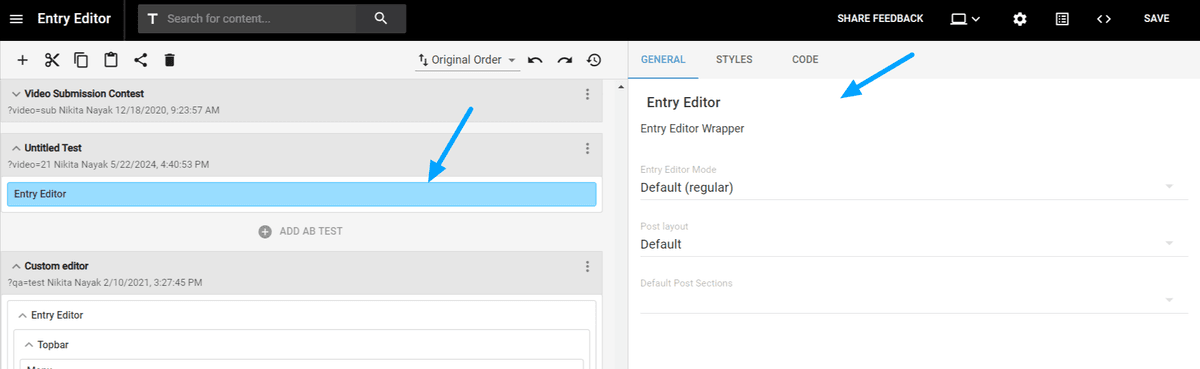
Task: Collapse the Custom editor section
Action: (16, 266)
